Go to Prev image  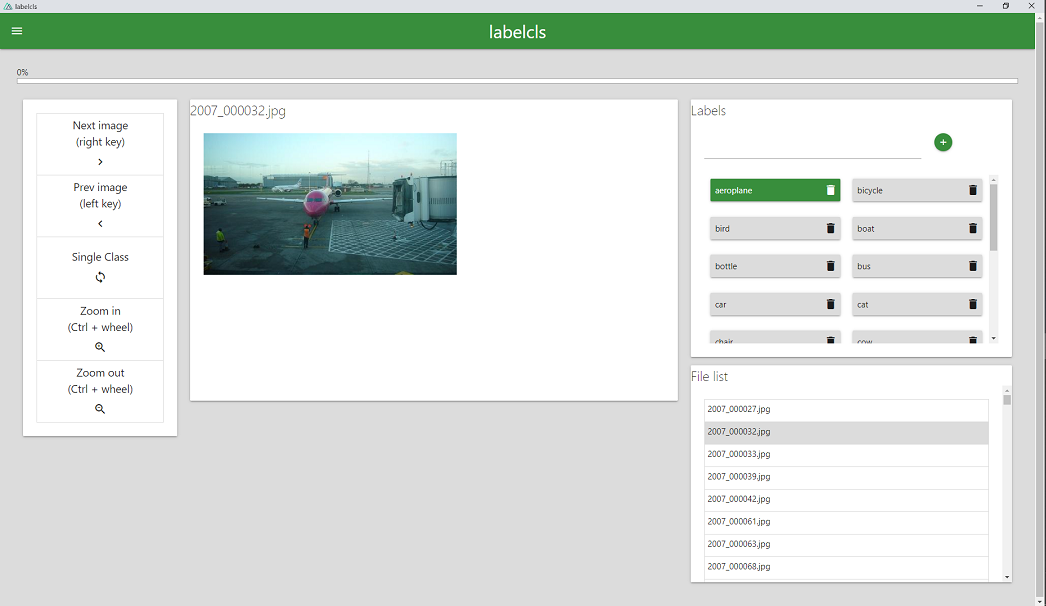coord(100,206)
